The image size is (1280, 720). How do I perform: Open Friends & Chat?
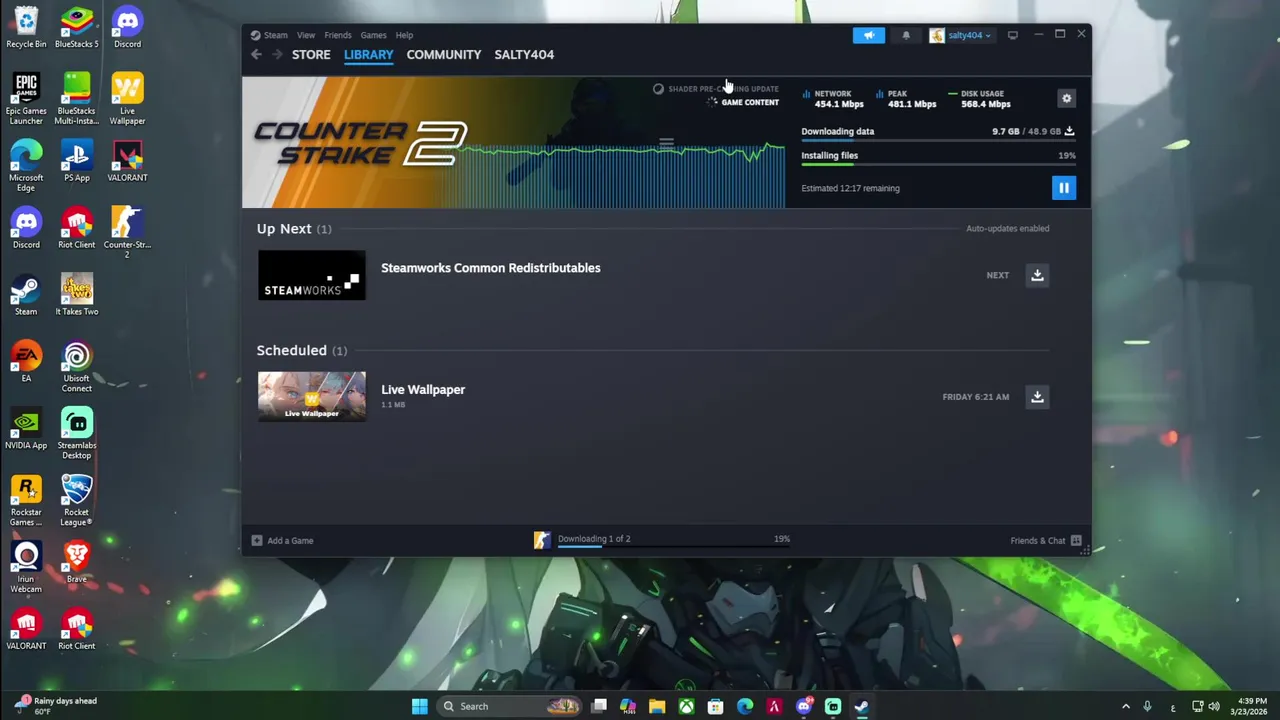(1046, 541)
